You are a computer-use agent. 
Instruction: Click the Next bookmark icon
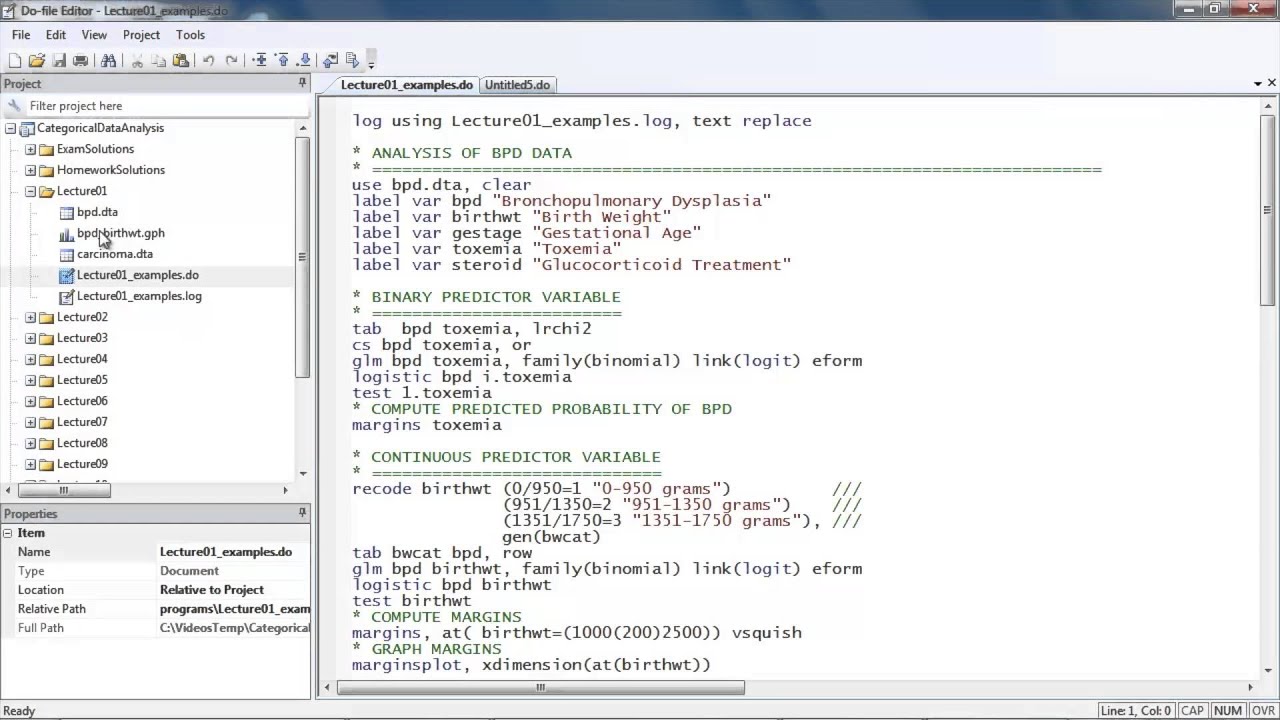pos(304,61)
